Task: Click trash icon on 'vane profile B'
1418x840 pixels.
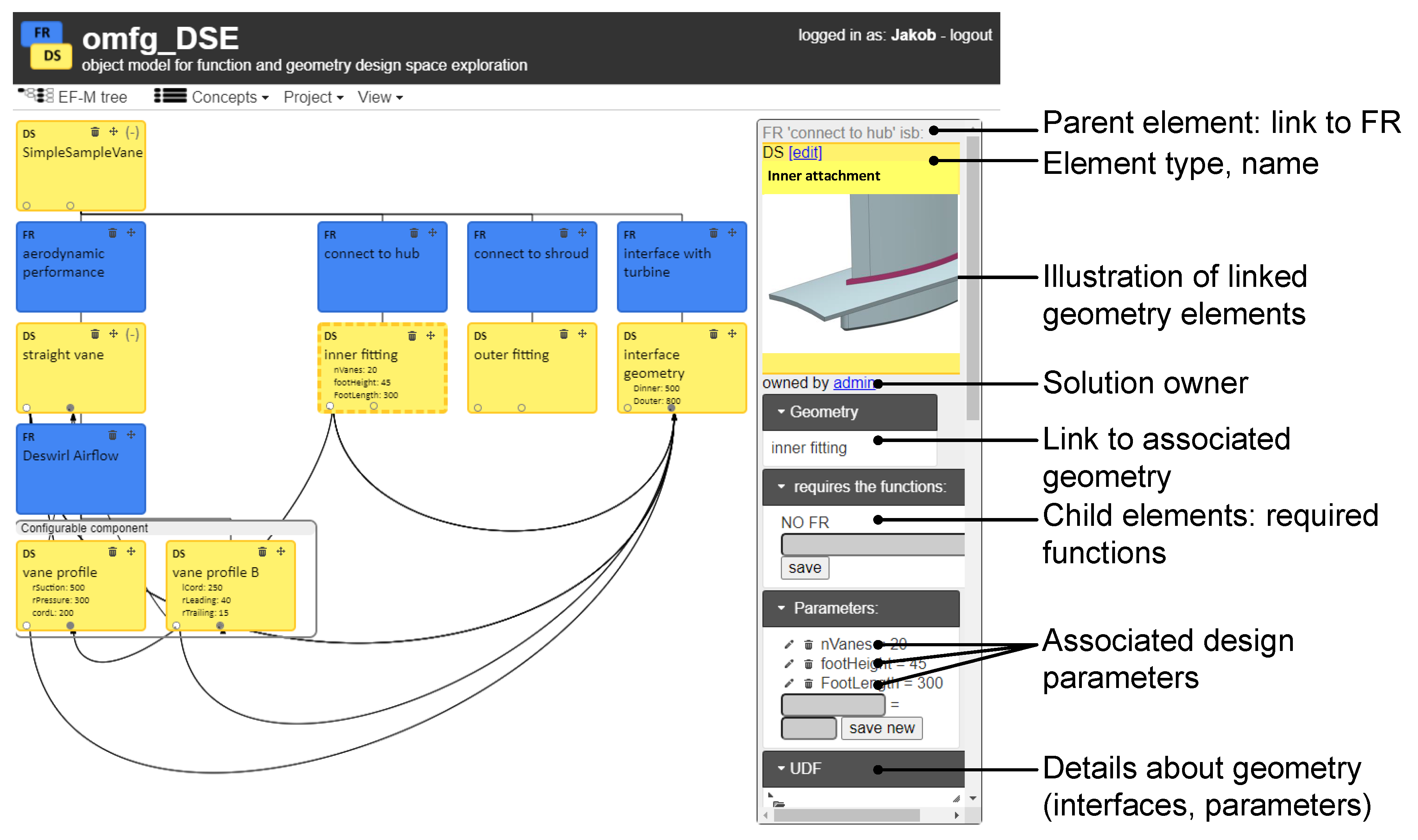Action: tap(262, 552)
